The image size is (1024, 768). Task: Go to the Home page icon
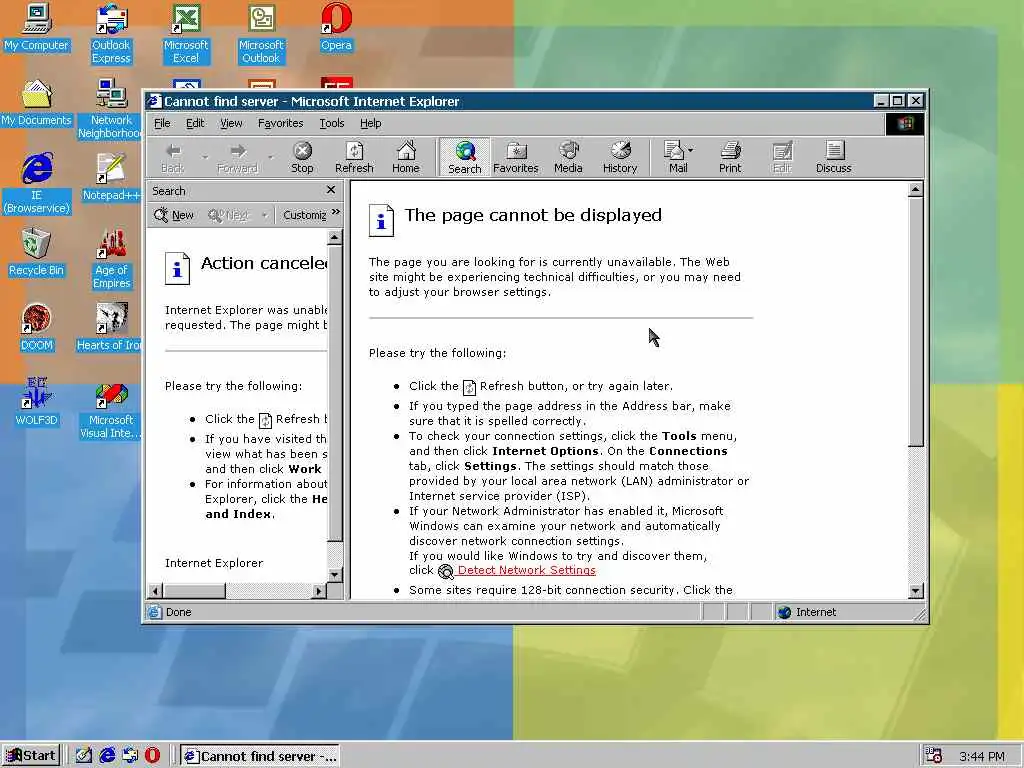(406, 158)
